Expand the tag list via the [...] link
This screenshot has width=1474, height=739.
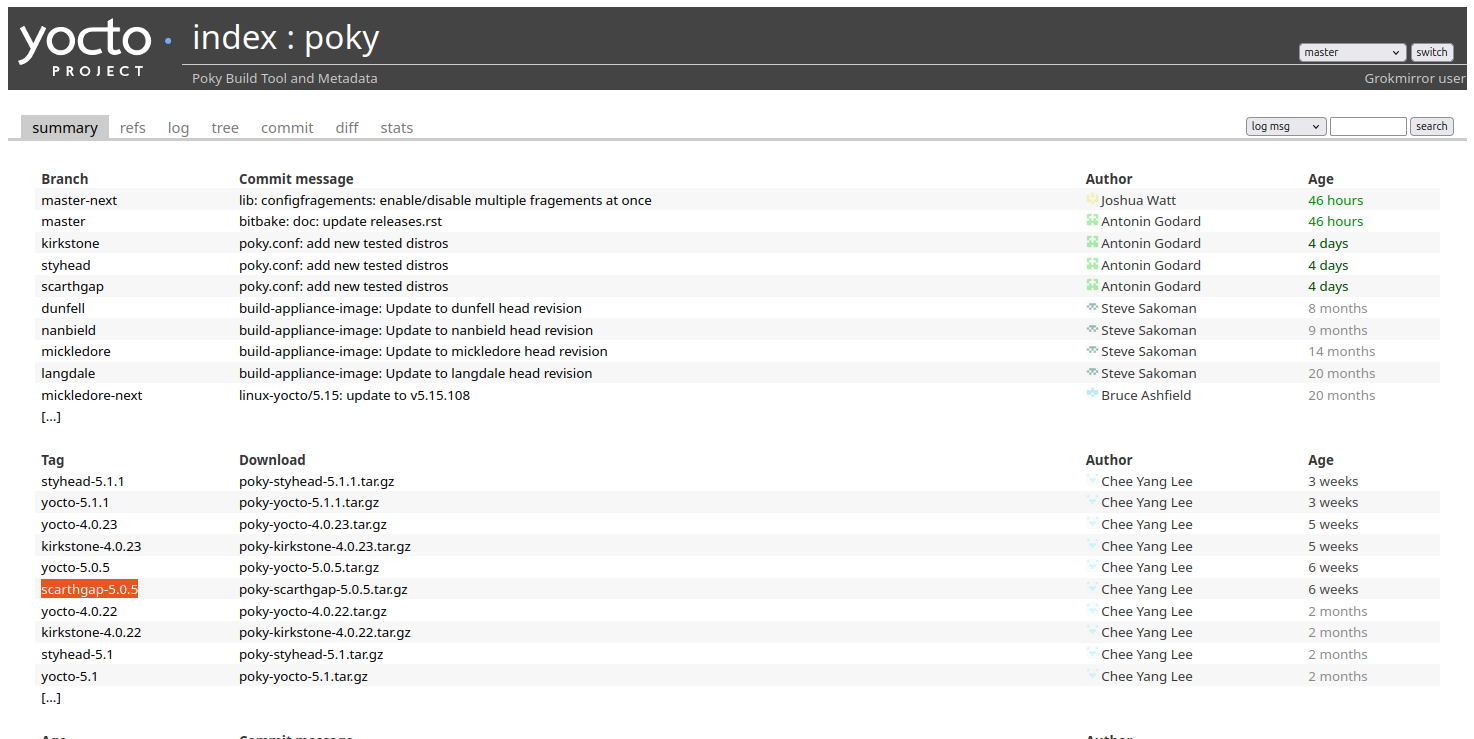point(50,697)
